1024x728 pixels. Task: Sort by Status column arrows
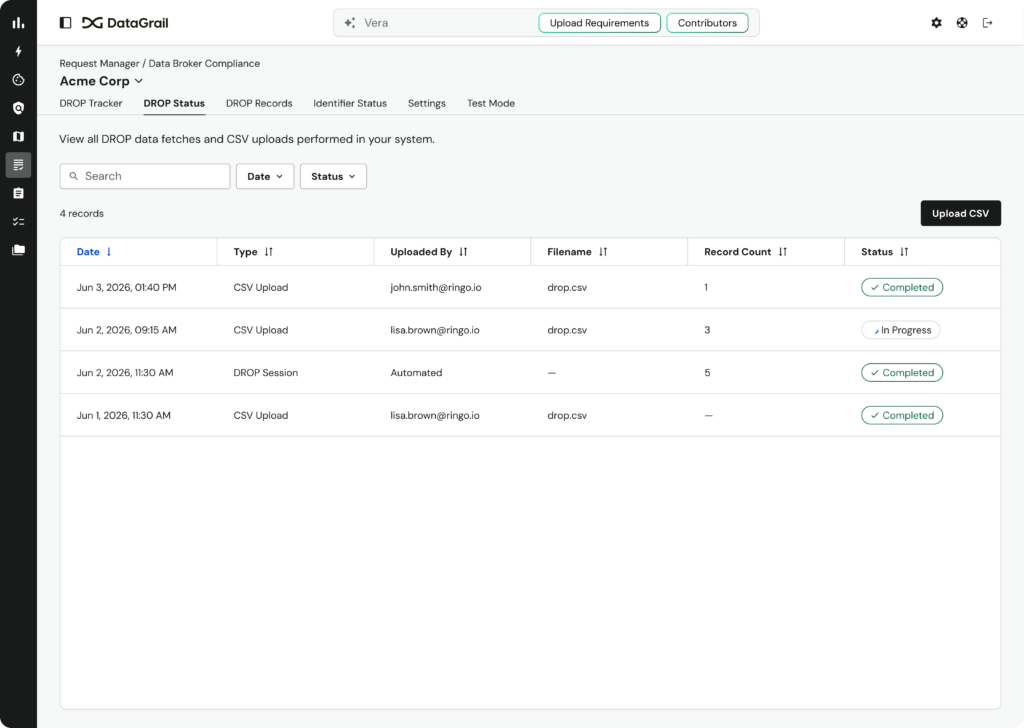[904, 252]
